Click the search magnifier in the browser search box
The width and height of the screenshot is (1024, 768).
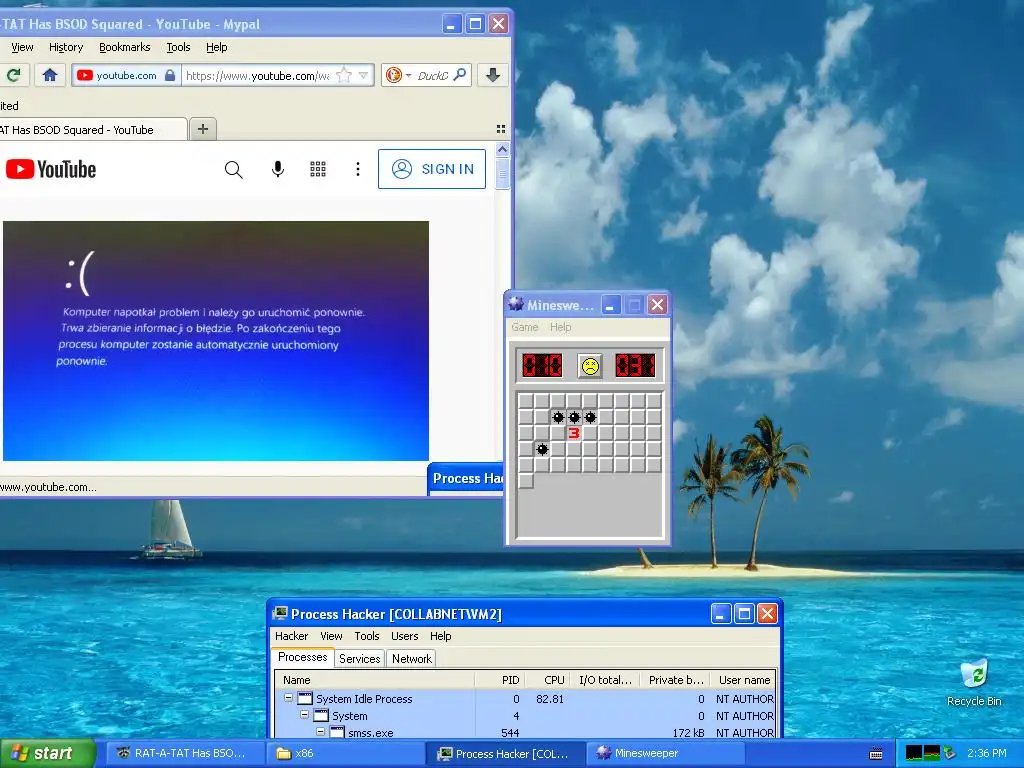pos(460,75)
